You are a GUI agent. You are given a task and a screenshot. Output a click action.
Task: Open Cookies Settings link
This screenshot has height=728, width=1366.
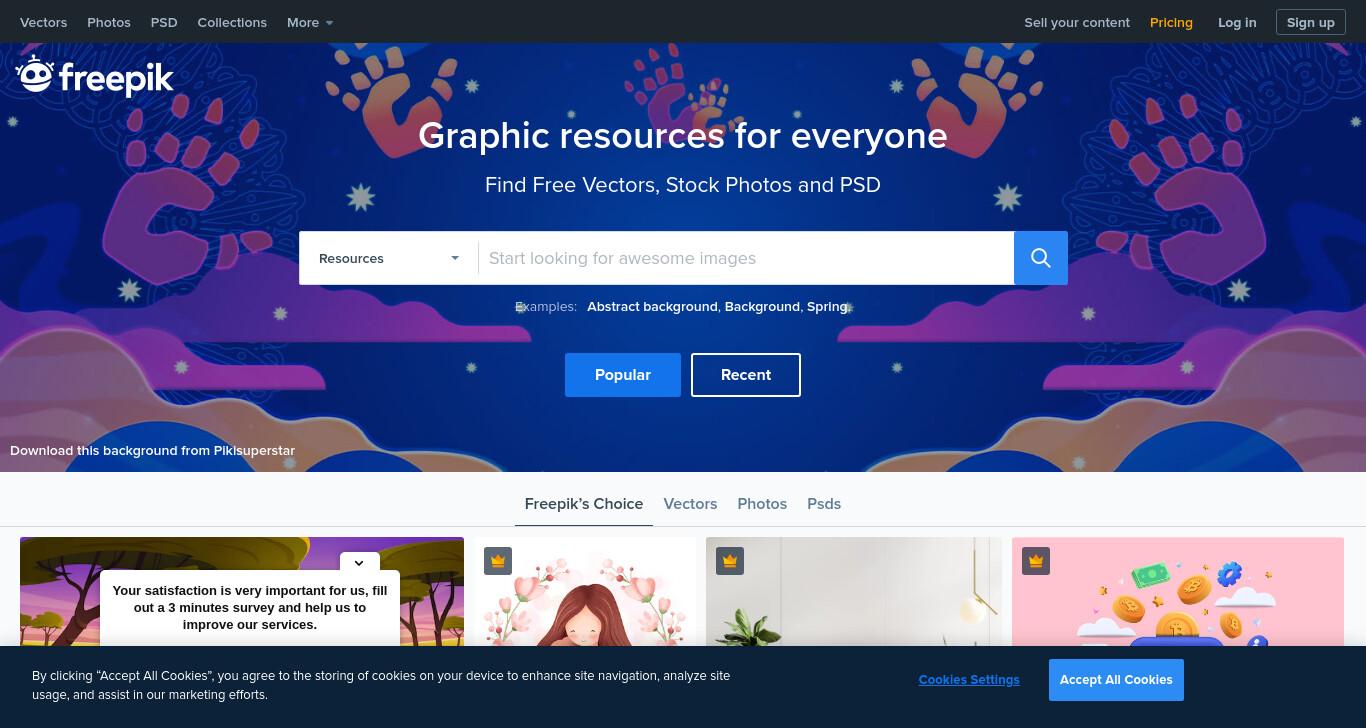(x=969, y=680)
